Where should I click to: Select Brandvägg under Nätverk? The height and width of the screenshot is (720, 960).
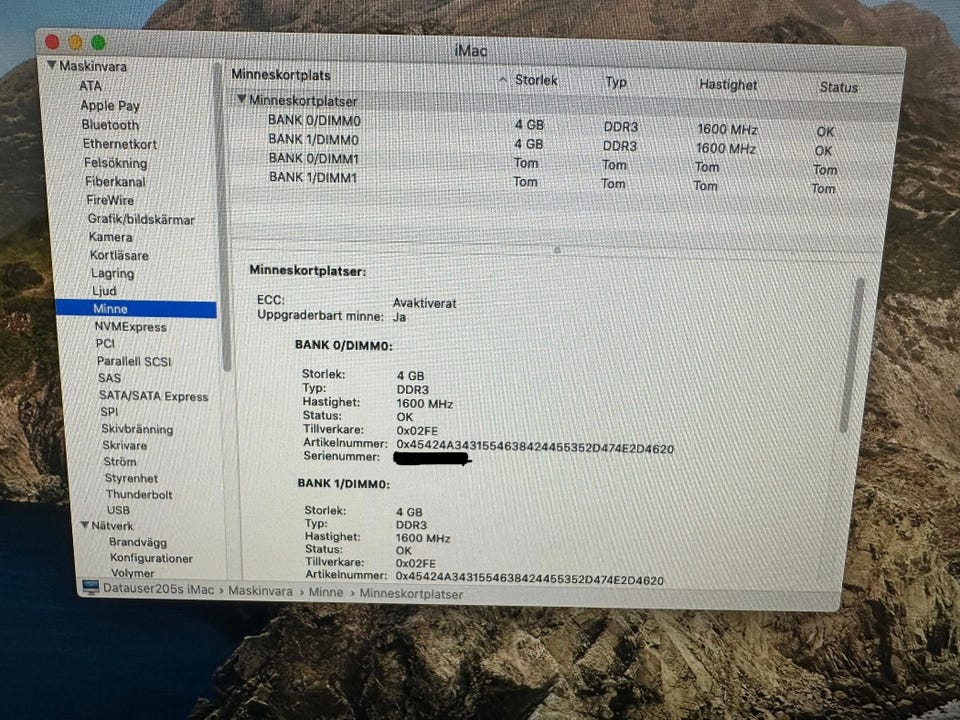tap(138, 542)
